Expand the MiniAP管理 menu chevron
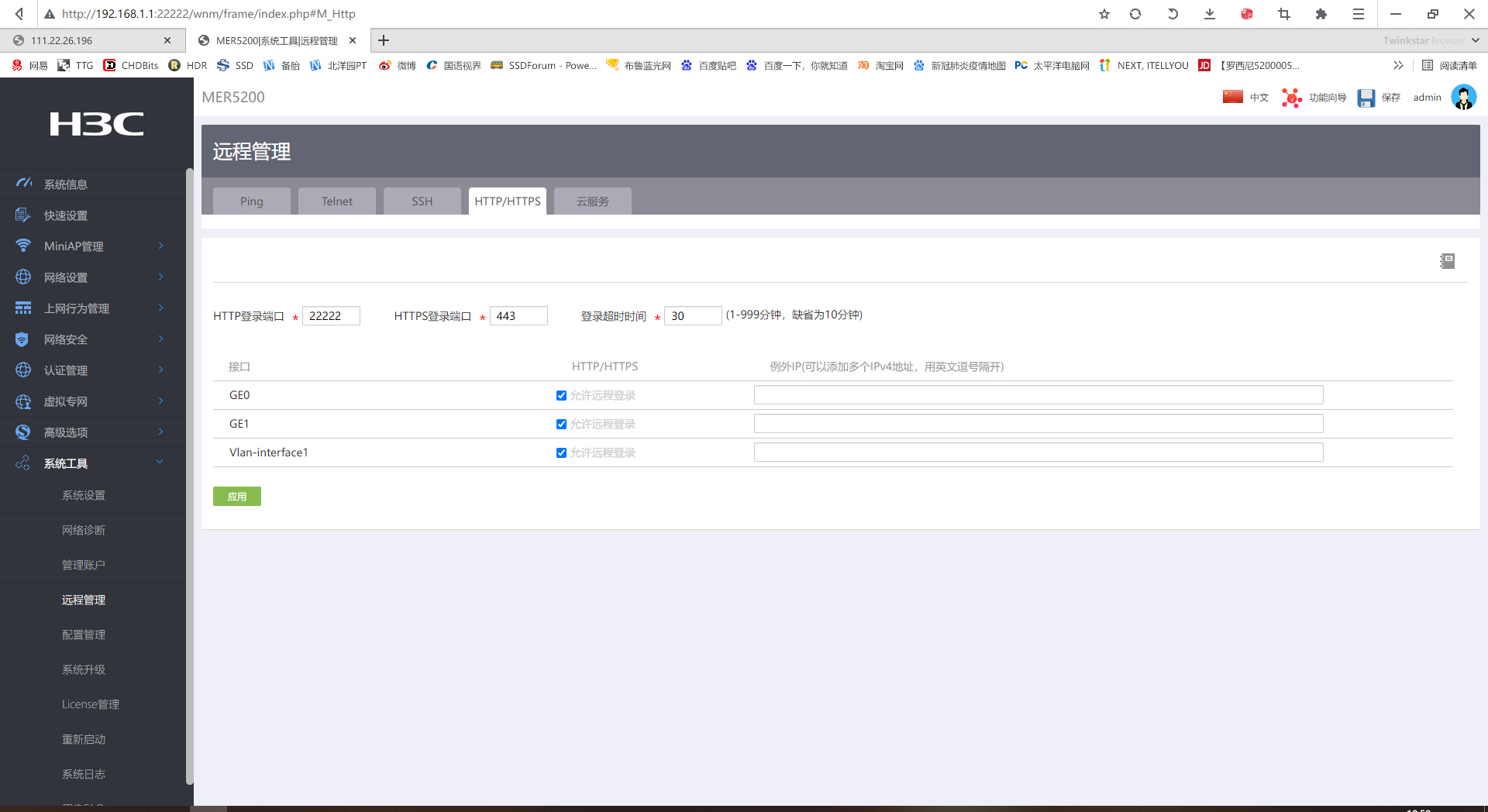 pos(160,246)
